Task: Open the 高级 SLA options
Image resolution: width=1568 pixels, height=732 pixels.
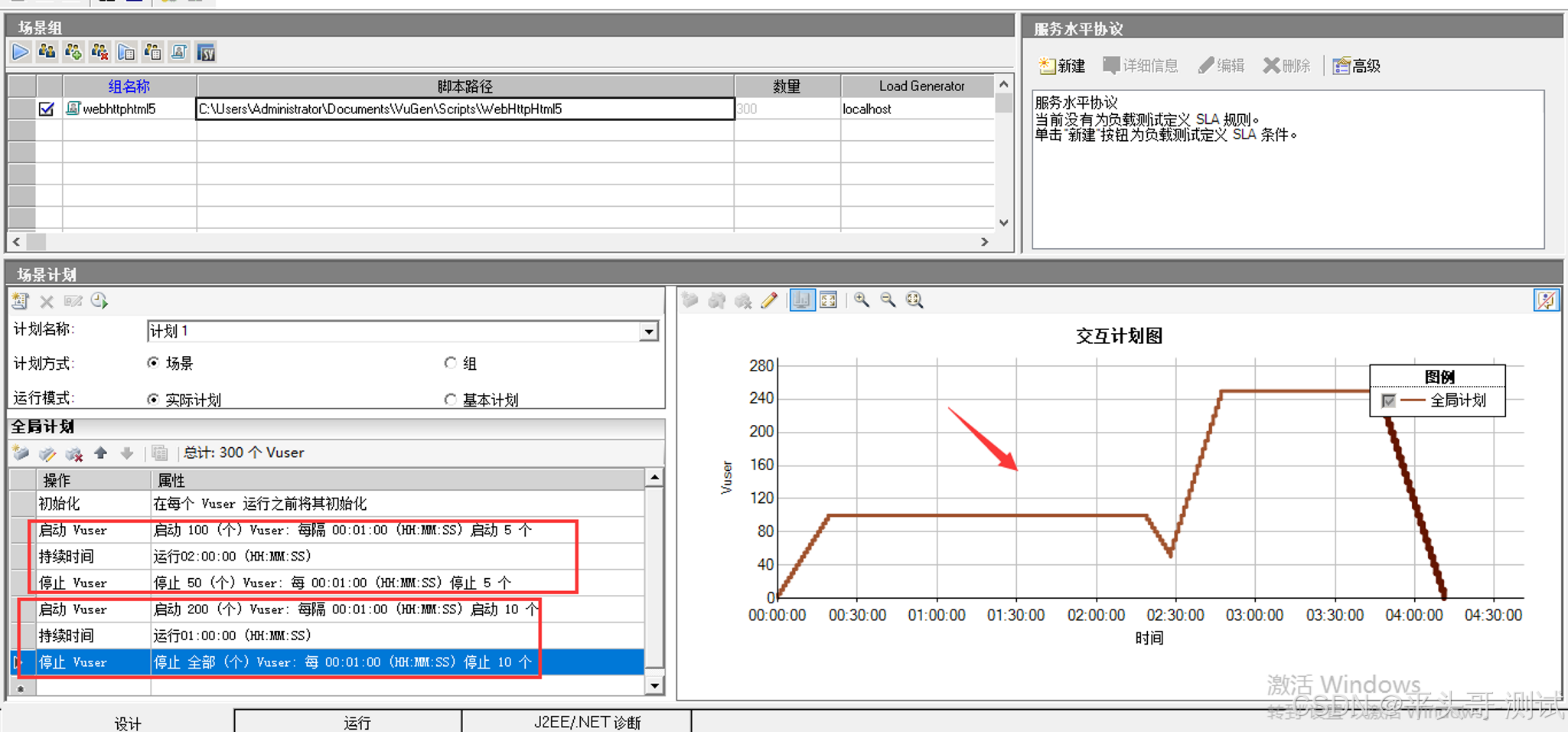Action: (x=1357, y=66)
